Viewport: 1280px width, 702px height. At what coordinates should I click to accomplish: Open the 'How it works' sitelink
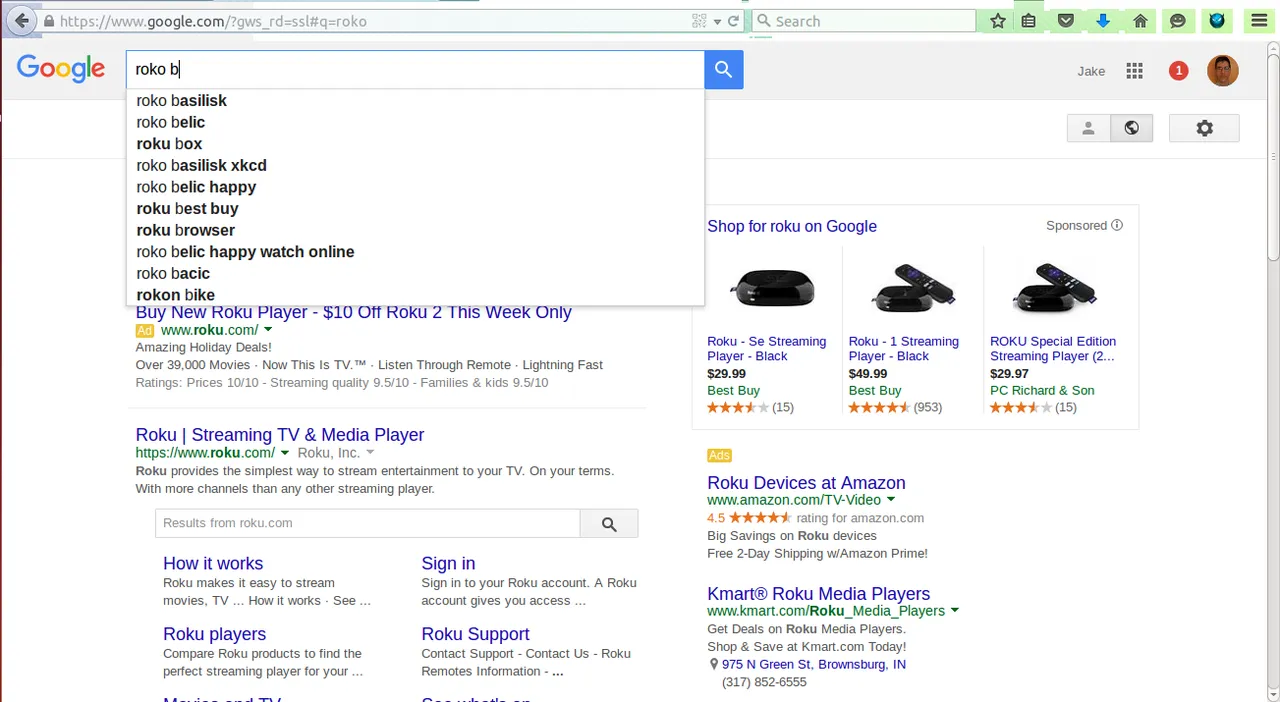coord(213,564)
